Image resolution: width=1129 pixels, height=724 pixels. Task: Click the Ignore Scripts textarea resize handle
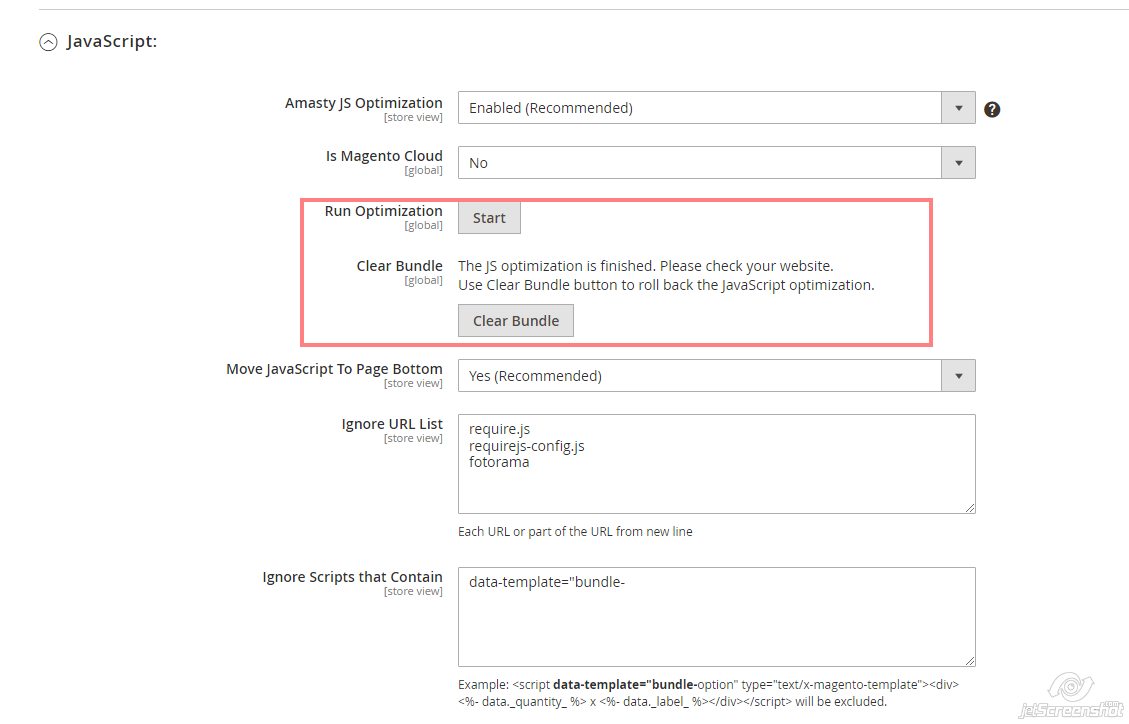[x=969, y=660]
